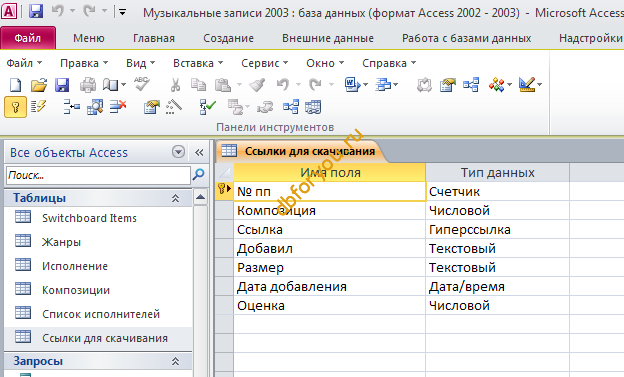Image resolution: width=624 pixels, height=377 pixels.
Task: Run the ABC spelling check
Action: (142, 84)
